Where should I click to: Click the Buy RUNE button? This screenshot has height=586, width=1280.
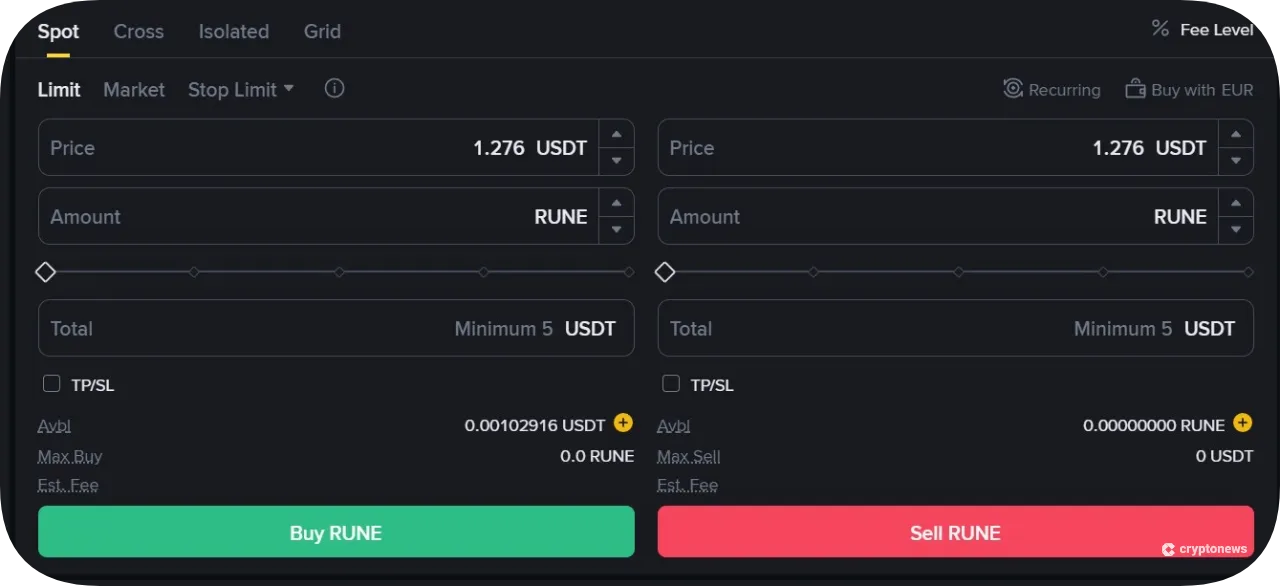point(336,531)
